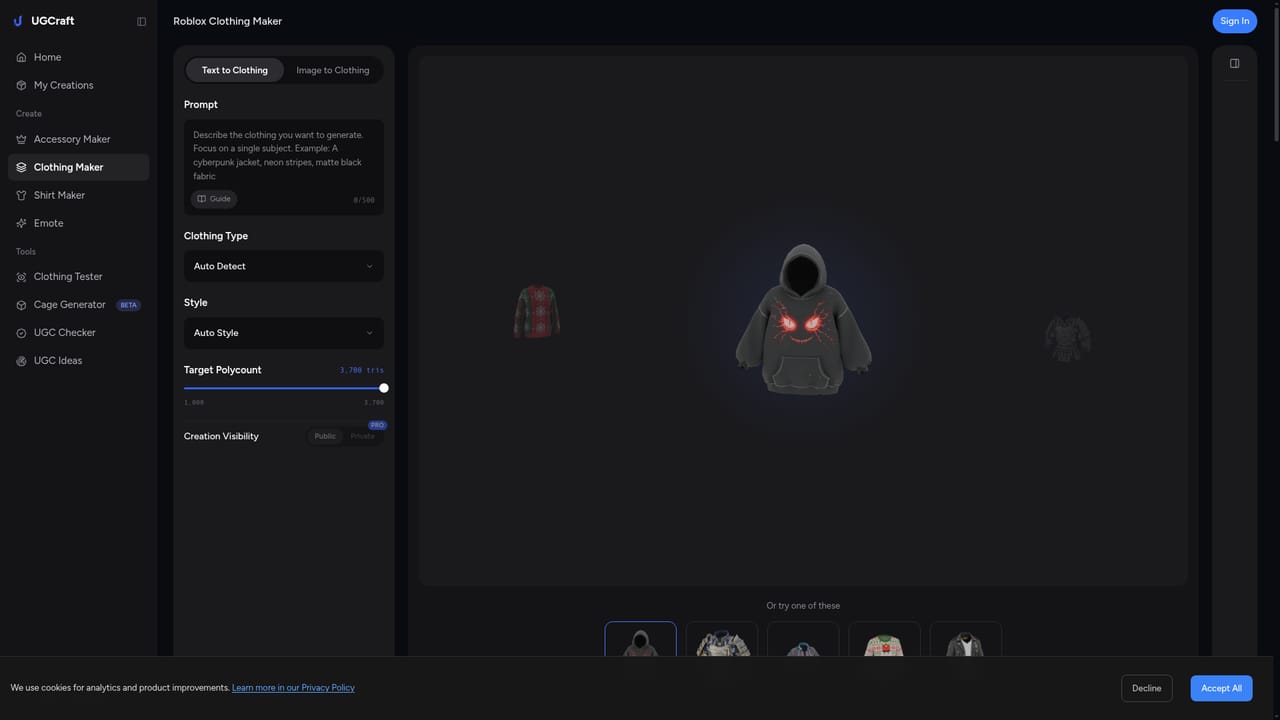Collapse the left sidebar panel icon
The image size is (1280, 720).
tap(141, 21)
